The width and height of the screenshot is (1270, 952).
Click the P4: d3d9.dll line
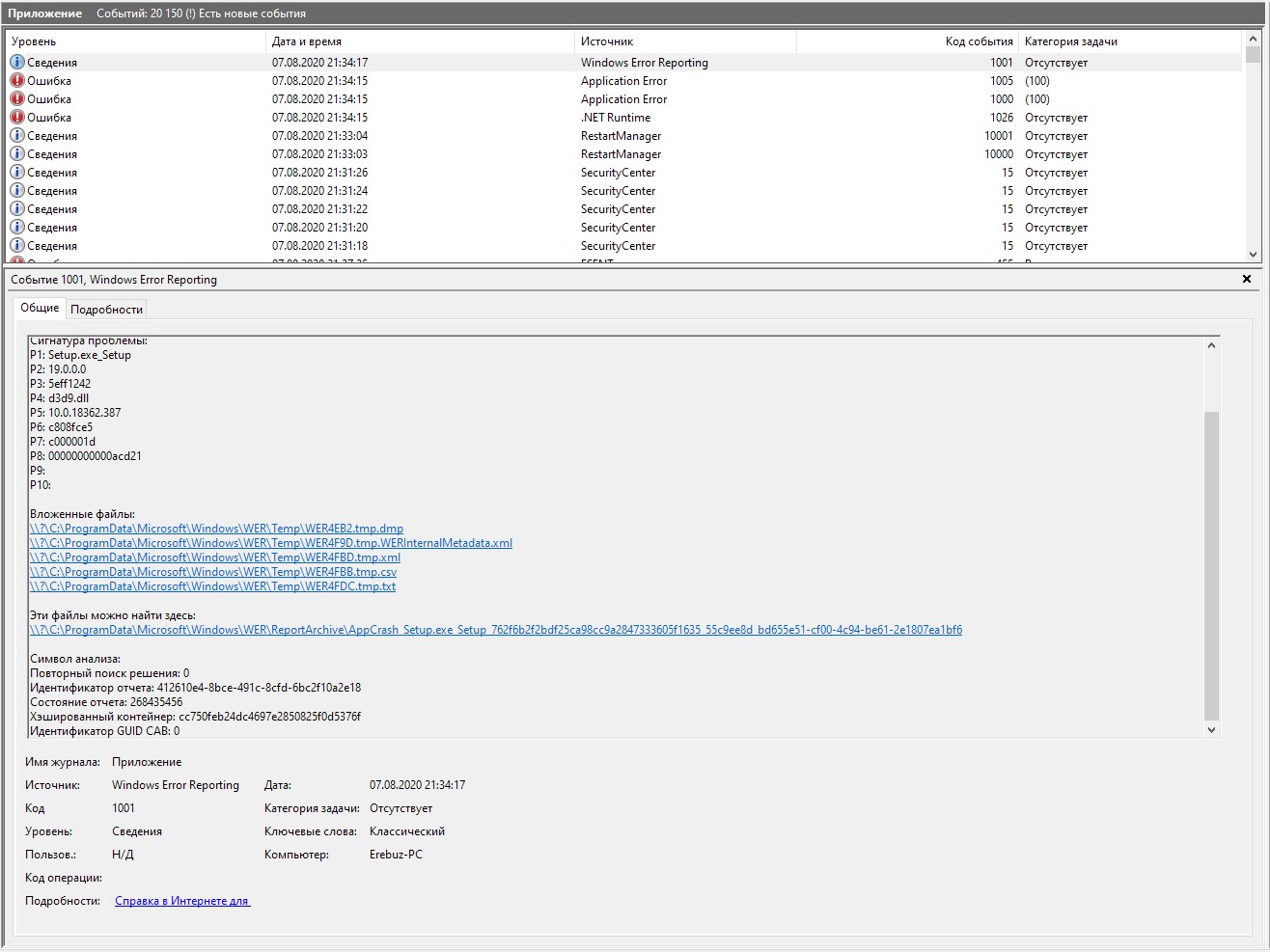59,398
